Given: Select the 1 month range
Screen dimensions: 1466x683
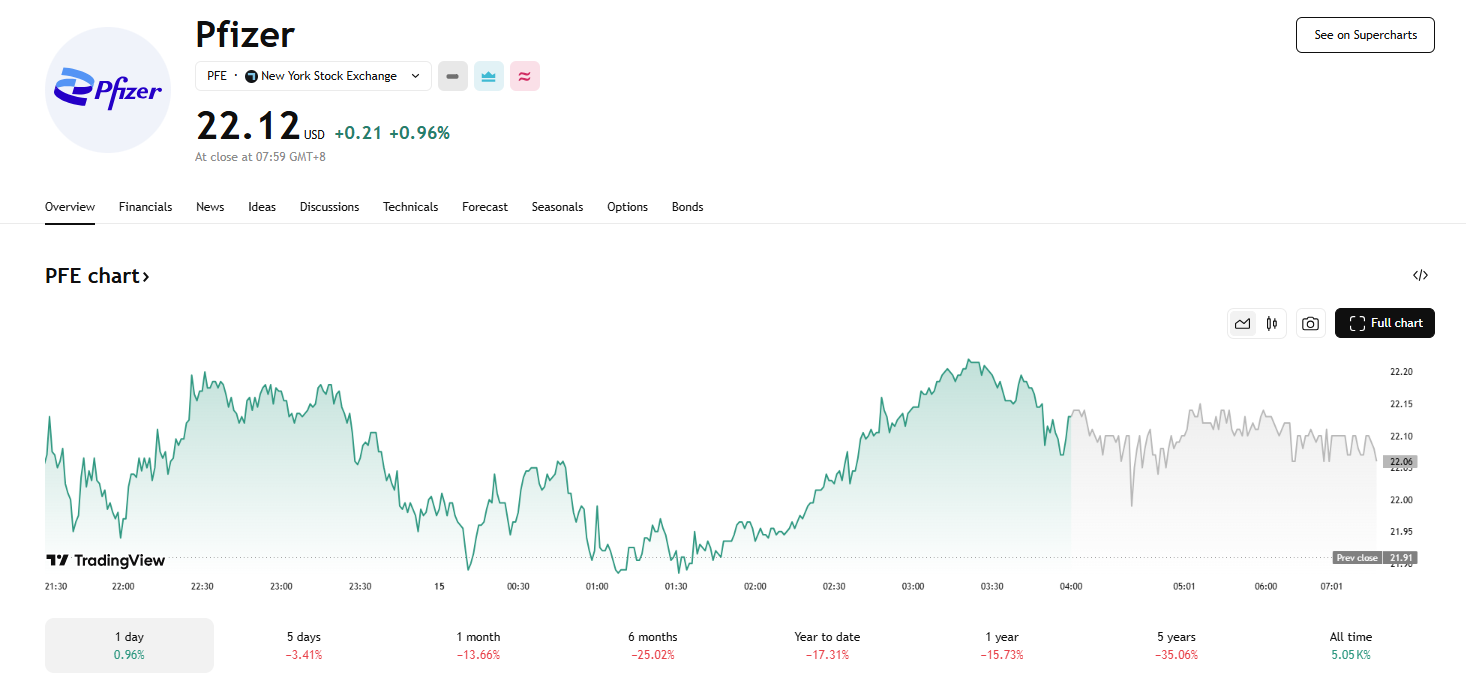Looking at the screenshot, I should 478,645.
